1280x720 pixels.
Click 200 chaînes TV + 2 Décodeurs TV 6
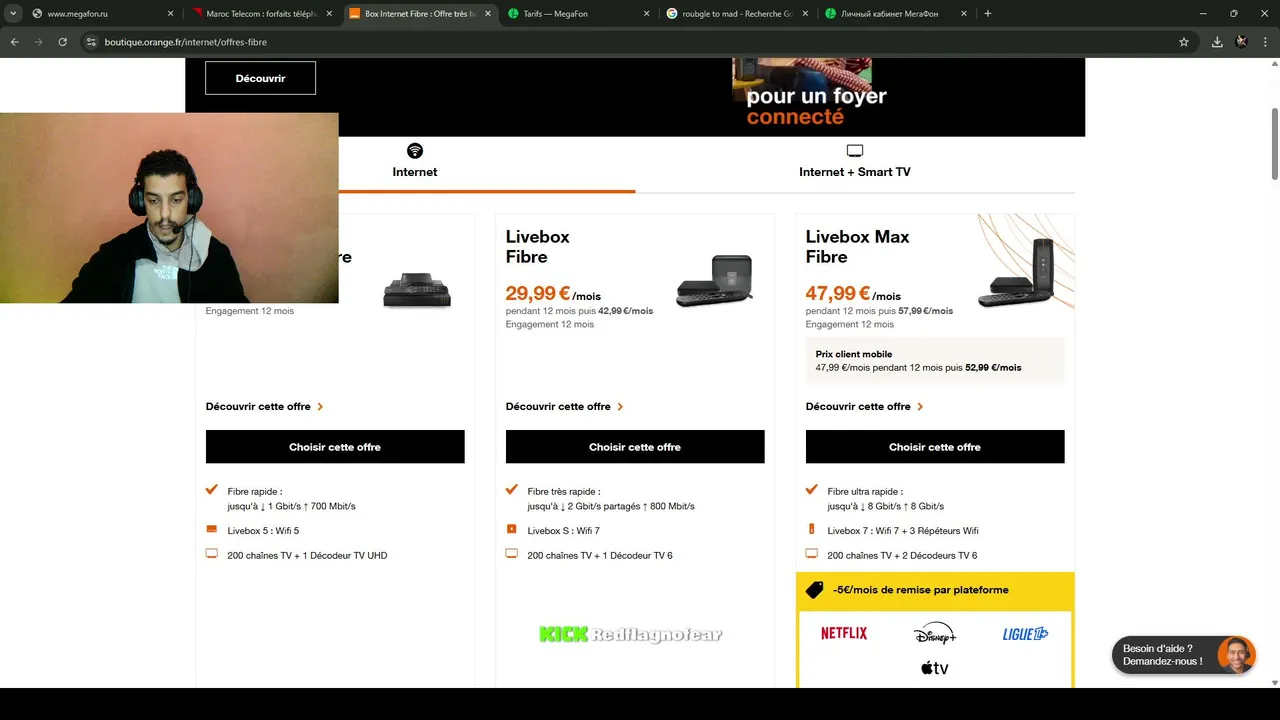(x=902, y=555)
